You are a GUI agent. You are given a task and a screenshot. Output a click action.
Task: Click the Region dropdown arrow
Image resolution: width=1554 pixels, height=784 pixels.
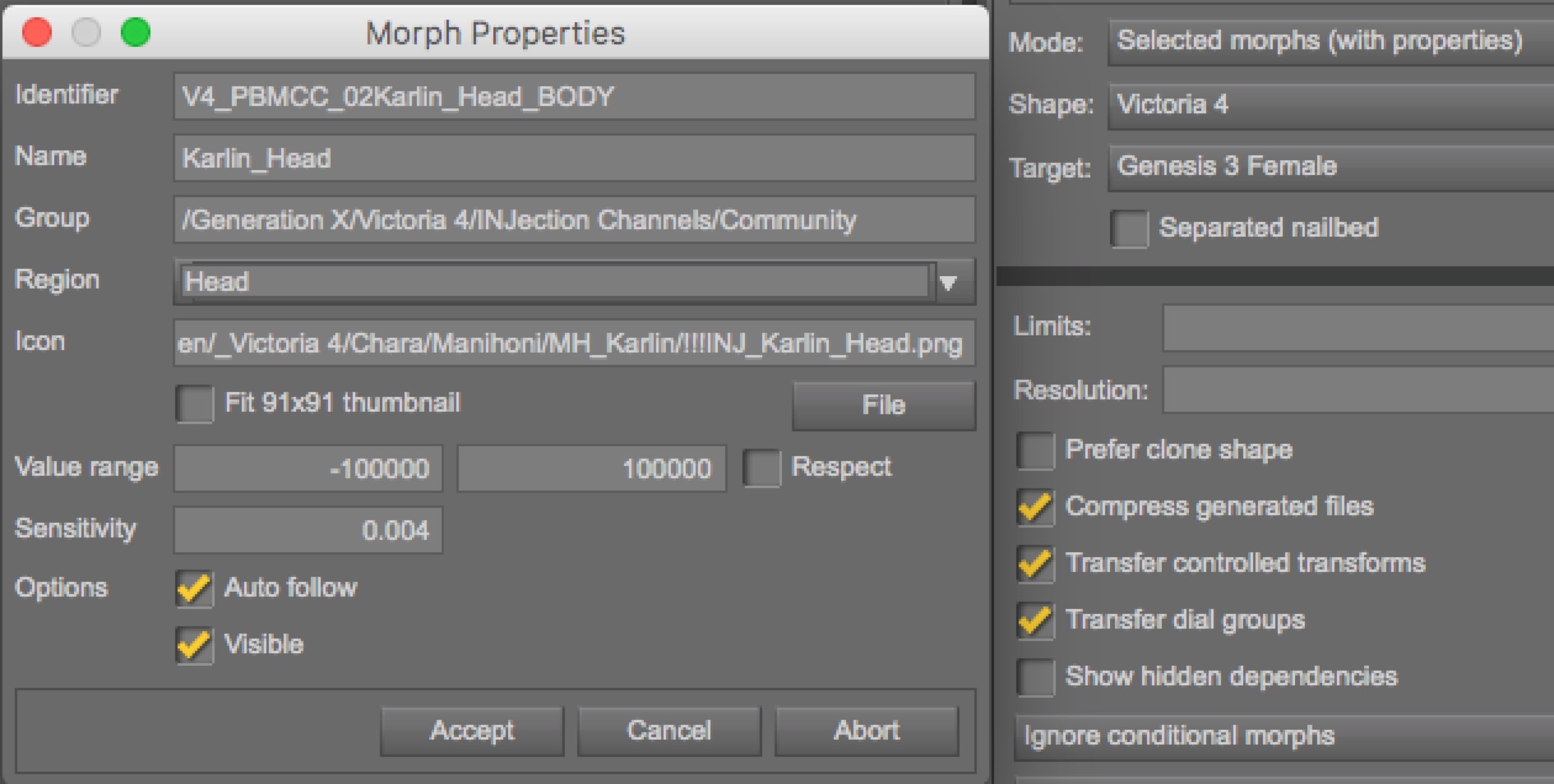tap(948, 283)
